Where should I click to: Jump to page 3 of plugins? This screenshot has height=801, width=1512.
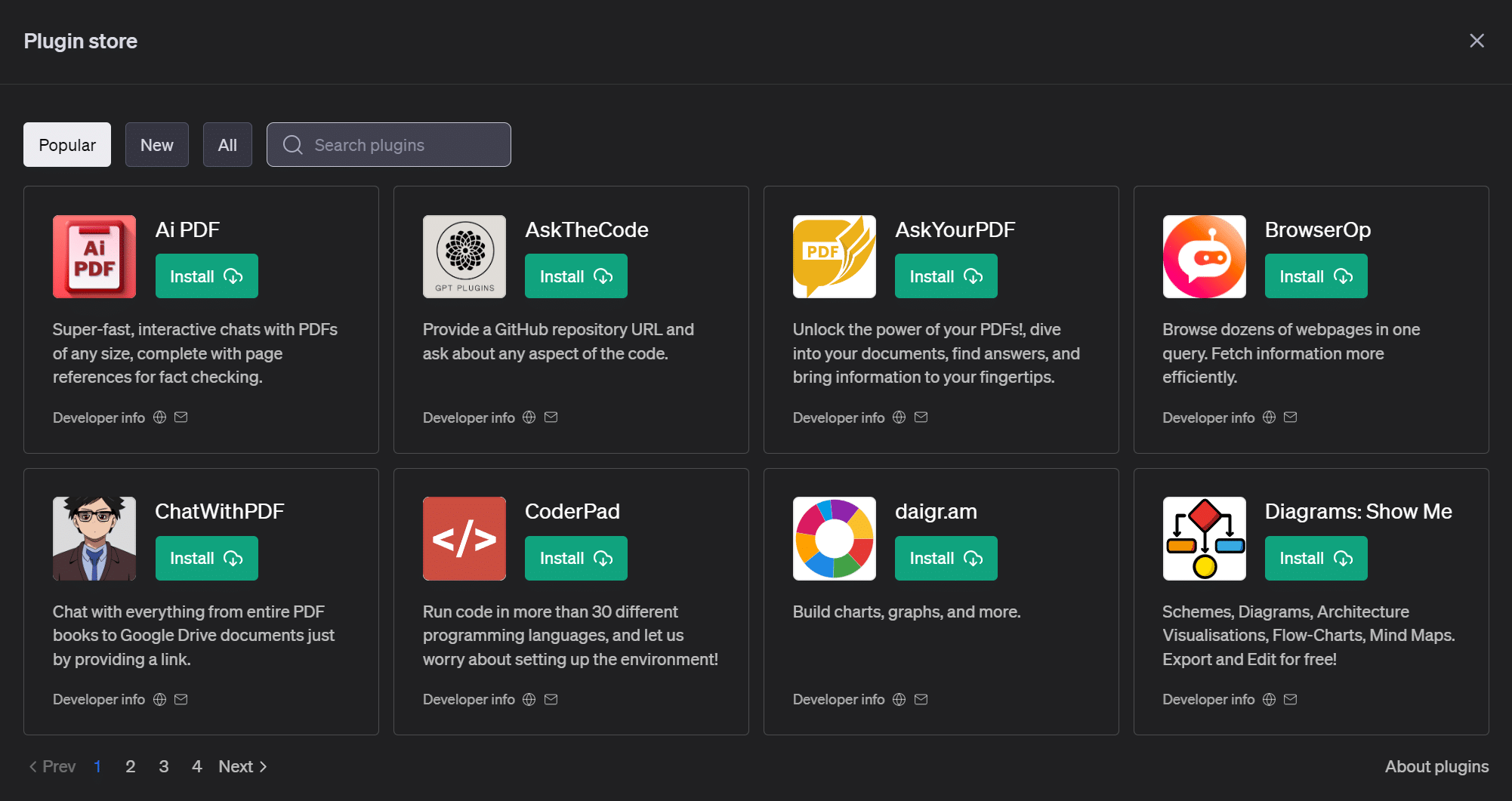[x=164, y=766]
